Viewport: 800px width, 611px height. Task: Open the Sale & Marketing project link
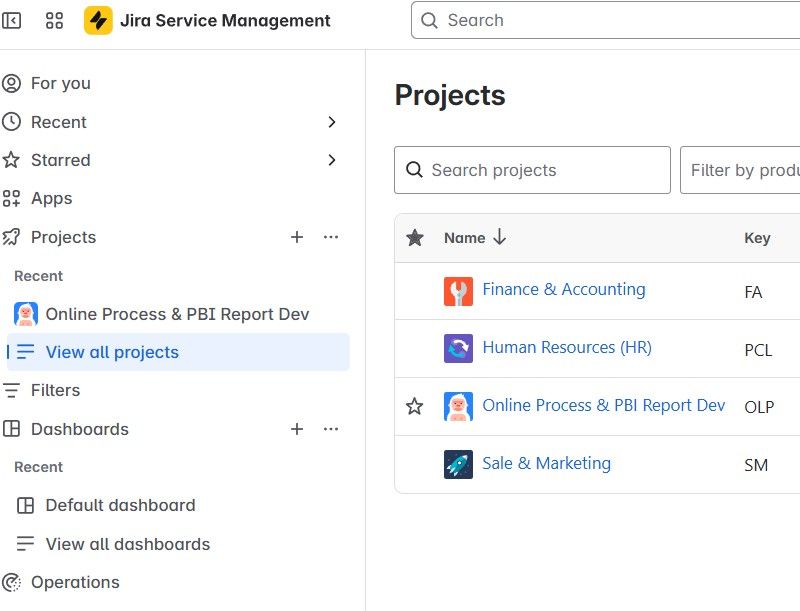pos(546,463)
